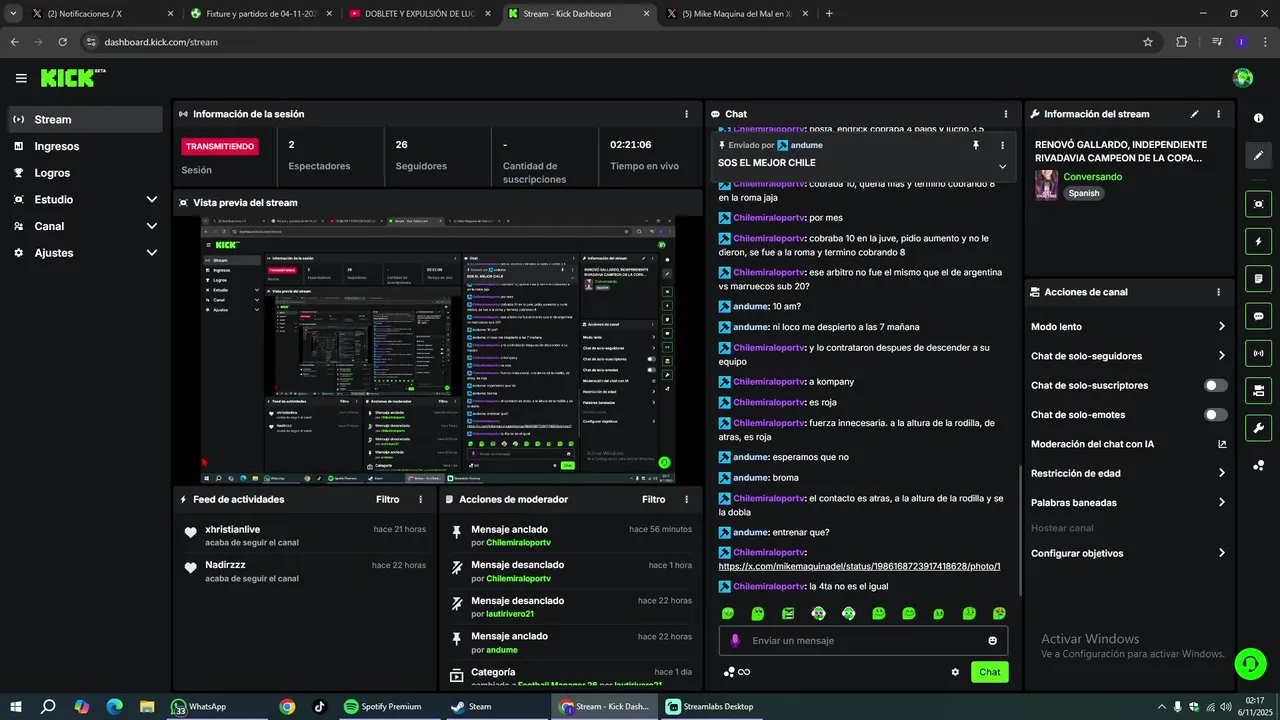Viewport: 1280px width, 720px height.
Task: Click the green support headset button
Action: point(1249,663)
